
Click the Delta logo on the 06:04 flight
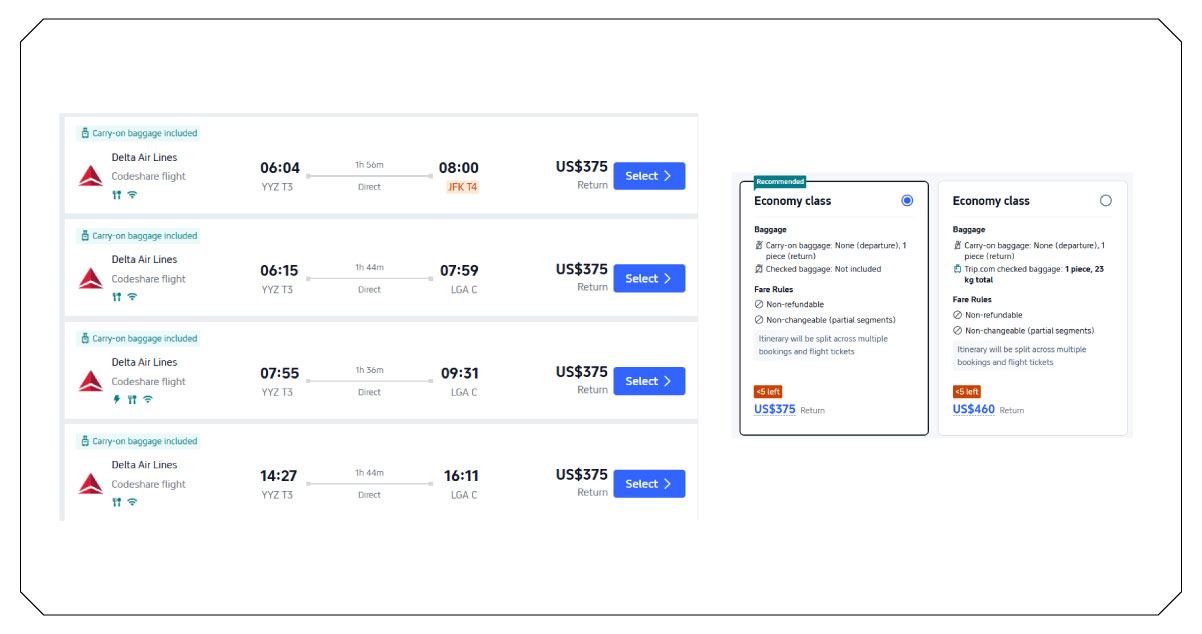coord(91,176)
